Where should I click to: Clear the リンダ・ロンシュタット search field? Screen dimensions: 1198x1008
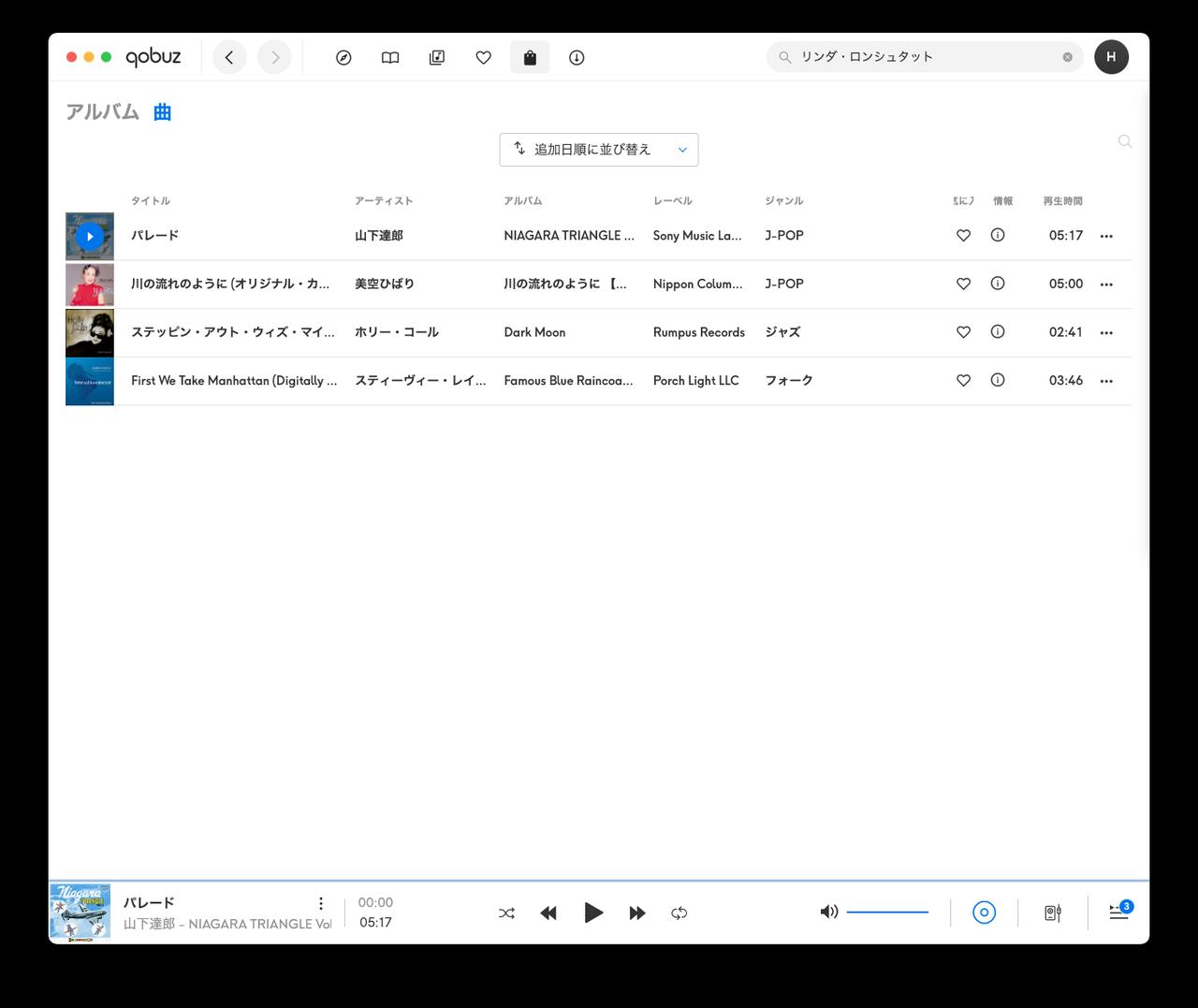1066,56
